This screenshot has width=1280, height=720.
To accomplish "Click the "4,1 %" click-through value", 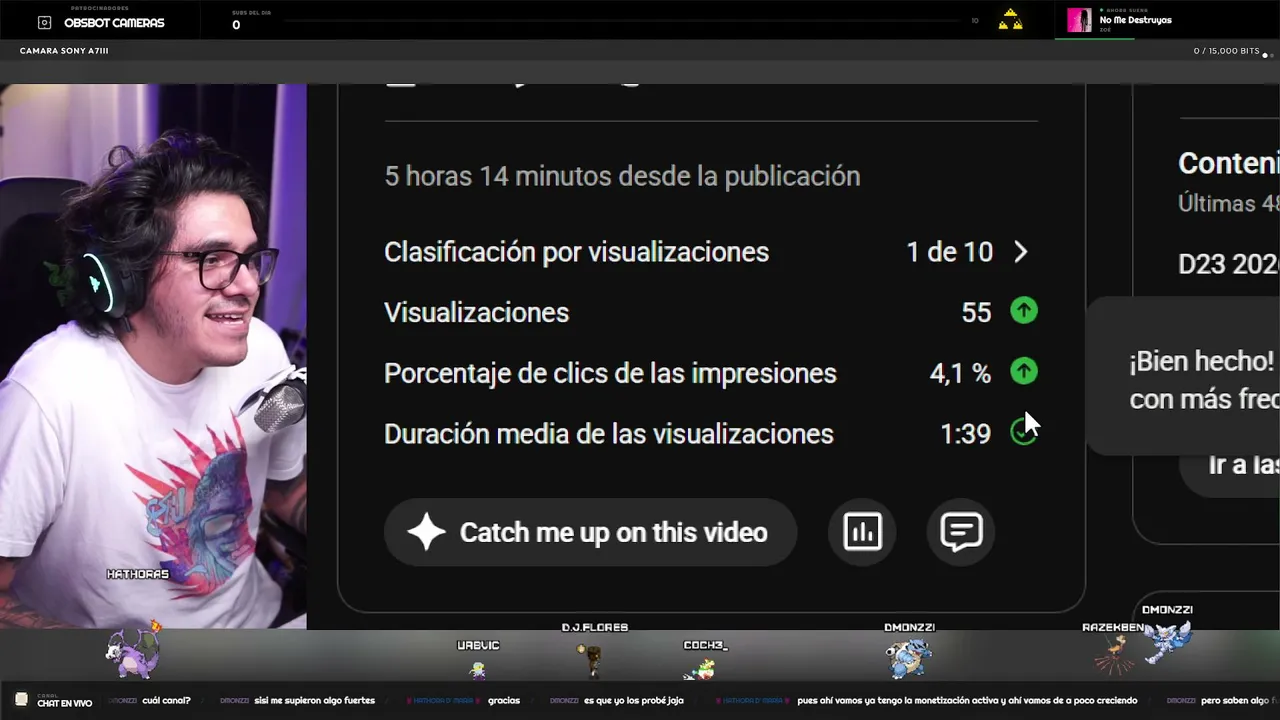I will point(960,373).
